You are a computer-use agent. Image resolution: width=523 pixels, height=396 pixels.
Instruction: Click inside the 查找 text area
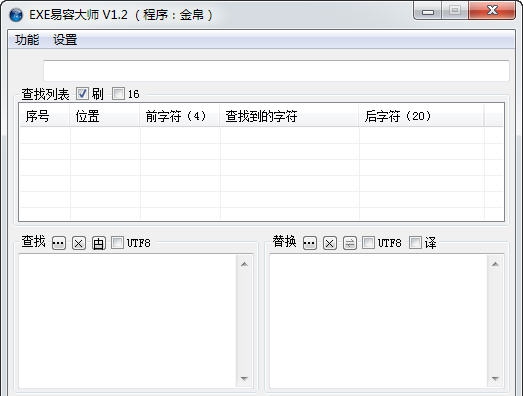(x=128, y=322)
